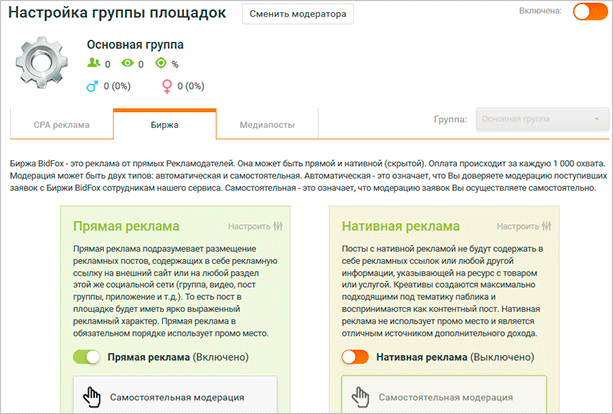Screen dimensions: 613x414
Task: Click the green Нативная реклама card heading
Action: [x=401, y=226]
